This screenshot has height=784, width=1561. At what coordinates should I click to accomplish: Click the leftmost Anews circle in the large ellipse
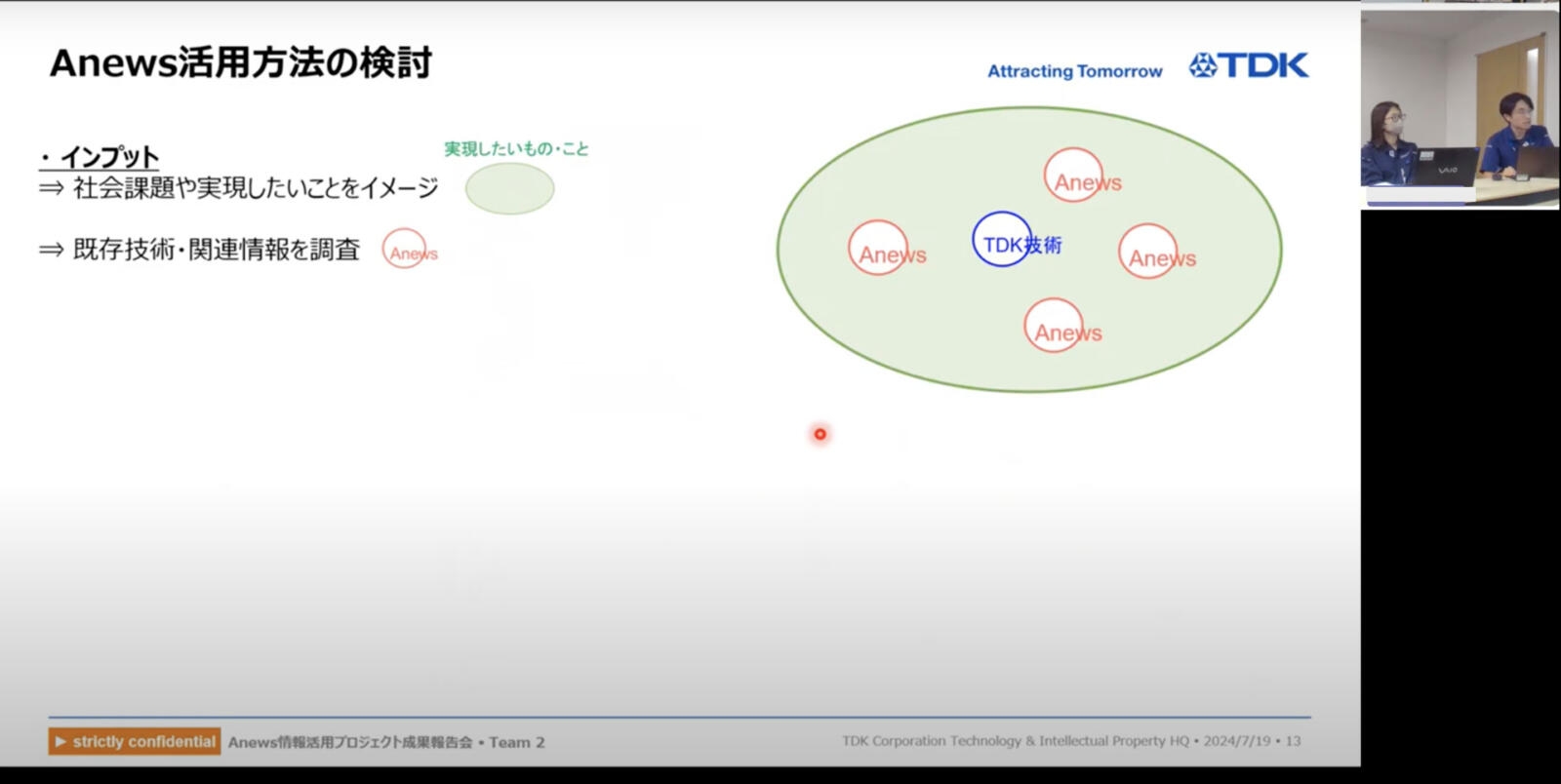pos(878,248)
